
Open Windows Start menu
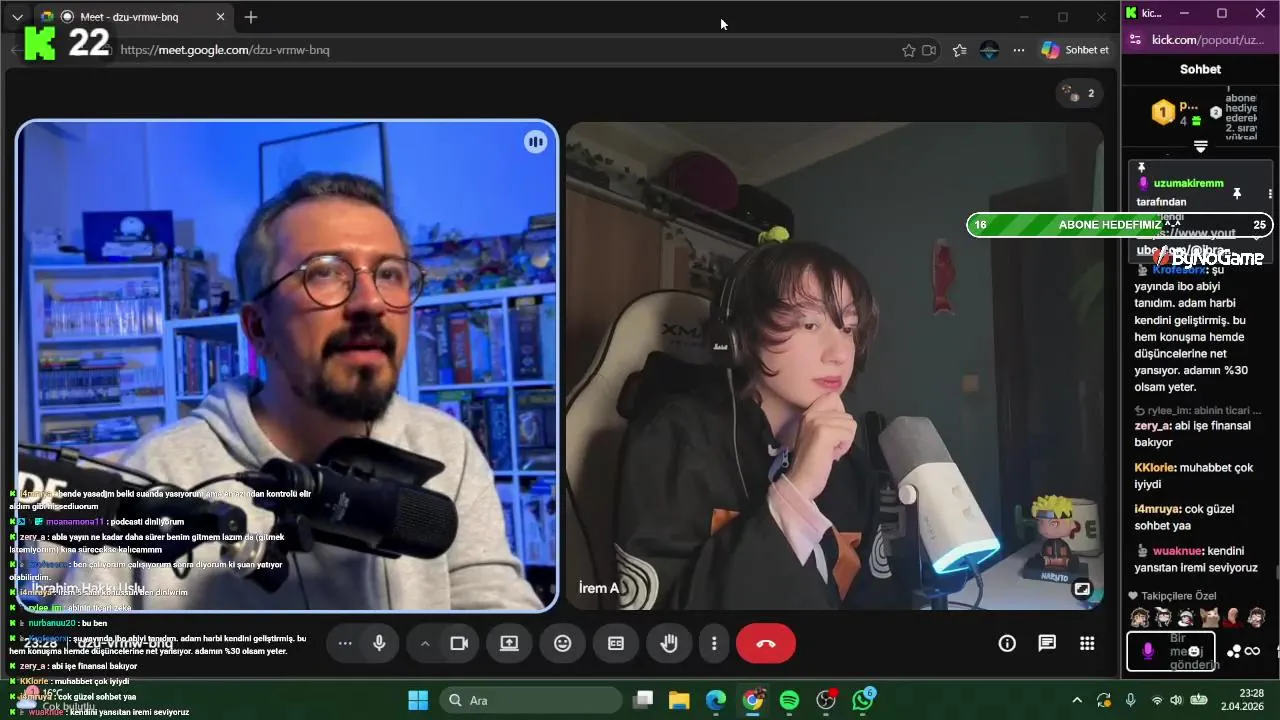(x=418, y=700)
